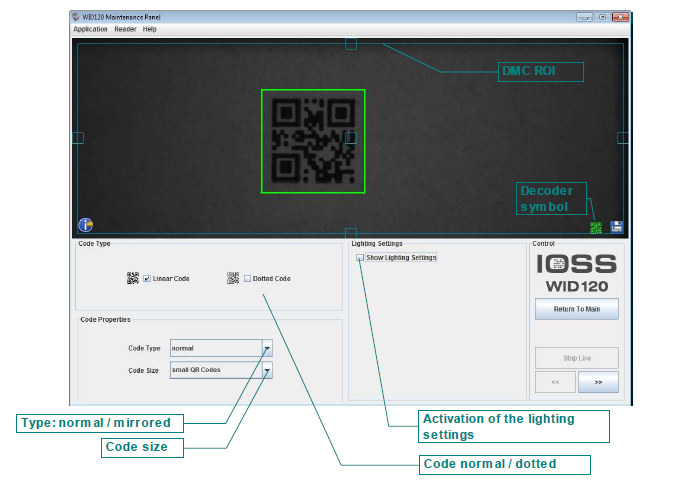Click the Show Lighting Settings label text
The height and width of the screenshot is (489, 690).
click(401, 257)
